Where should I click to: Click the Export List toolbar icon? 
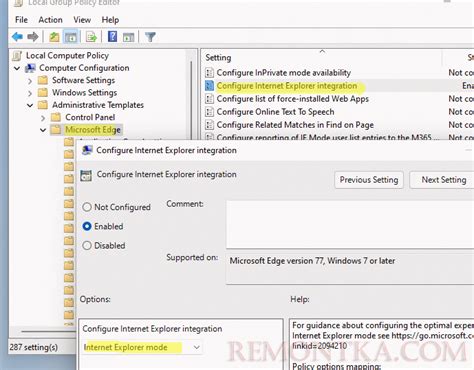pyautogui.click(x=91, y=37)
